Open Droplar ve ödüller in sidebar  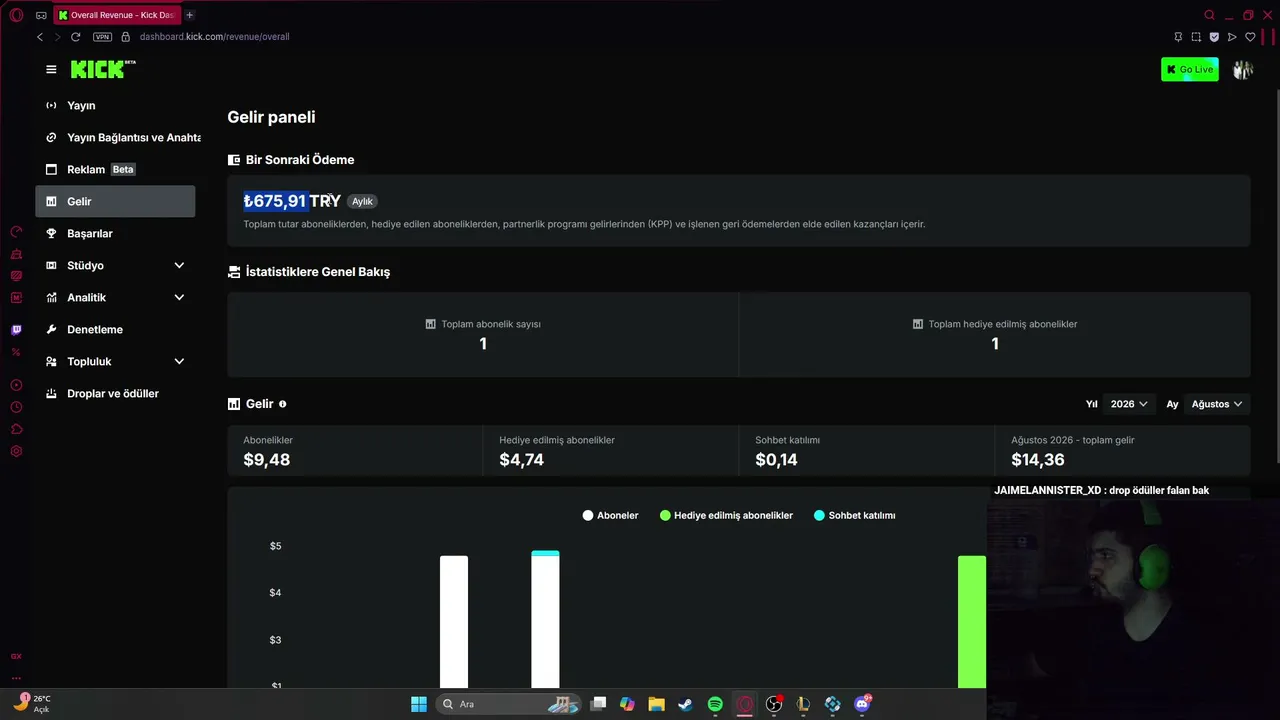(115, 393)
